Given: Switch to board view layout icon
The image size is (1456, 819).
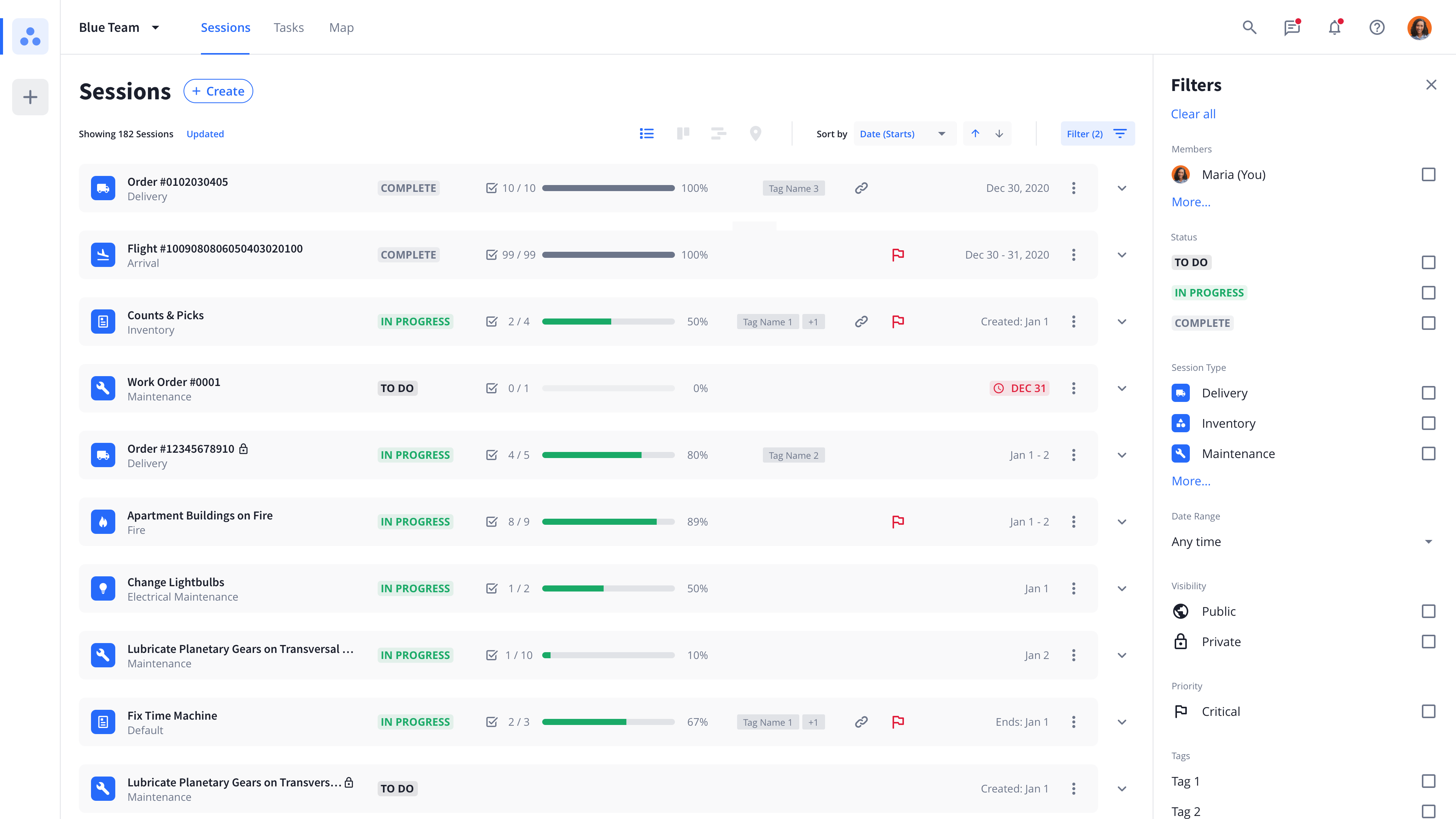Looking at the screenshot, I should pos(683,133).
